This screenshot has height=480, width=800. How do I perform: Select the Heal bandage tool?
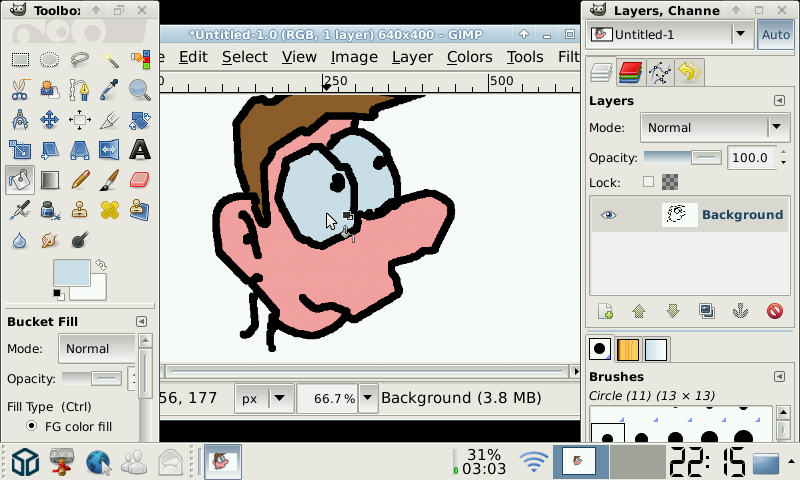coord(110,210)
